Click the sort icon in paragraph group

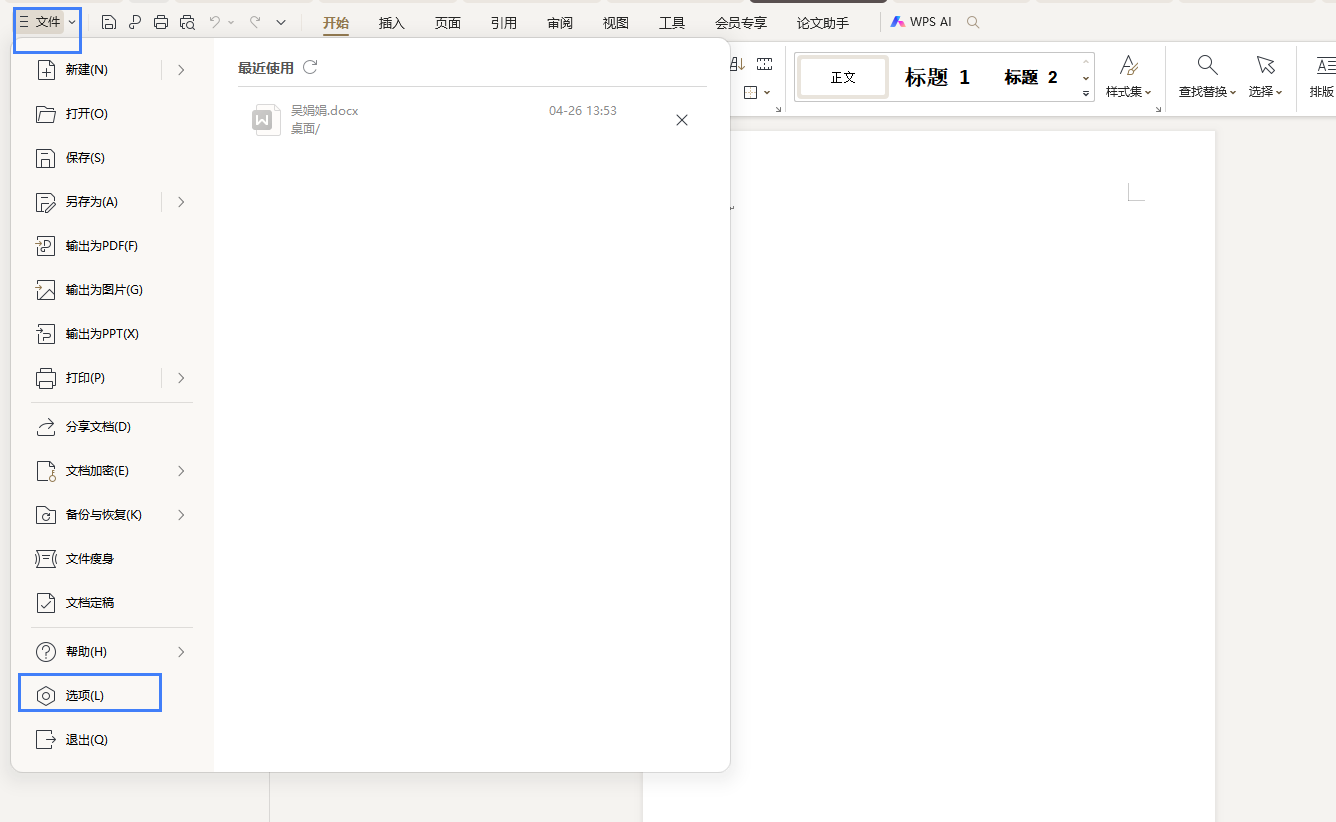coord(738,64)
